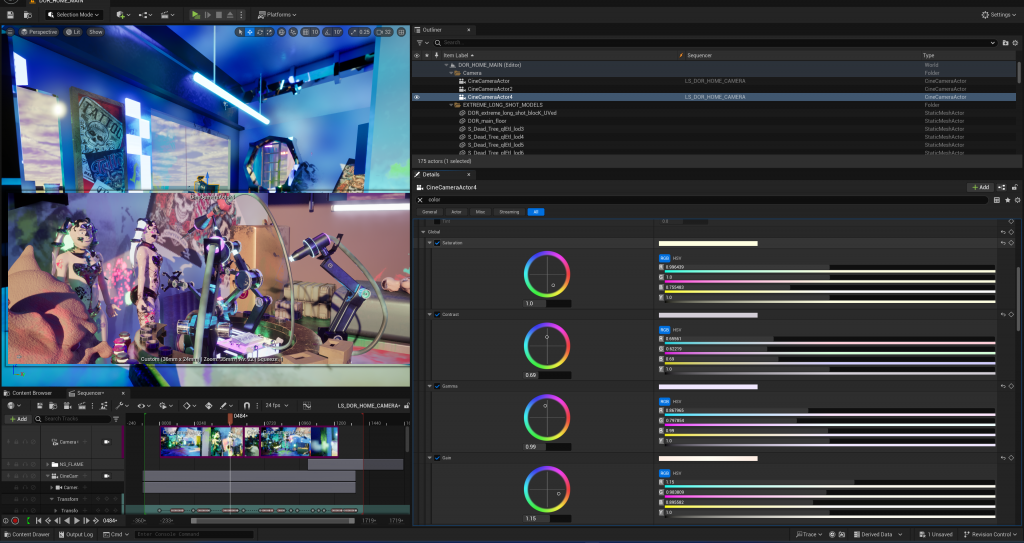The width and height of the screenshot is (1024, 543).
Task: Click the green Play in editor button
Action: (196, 15)
